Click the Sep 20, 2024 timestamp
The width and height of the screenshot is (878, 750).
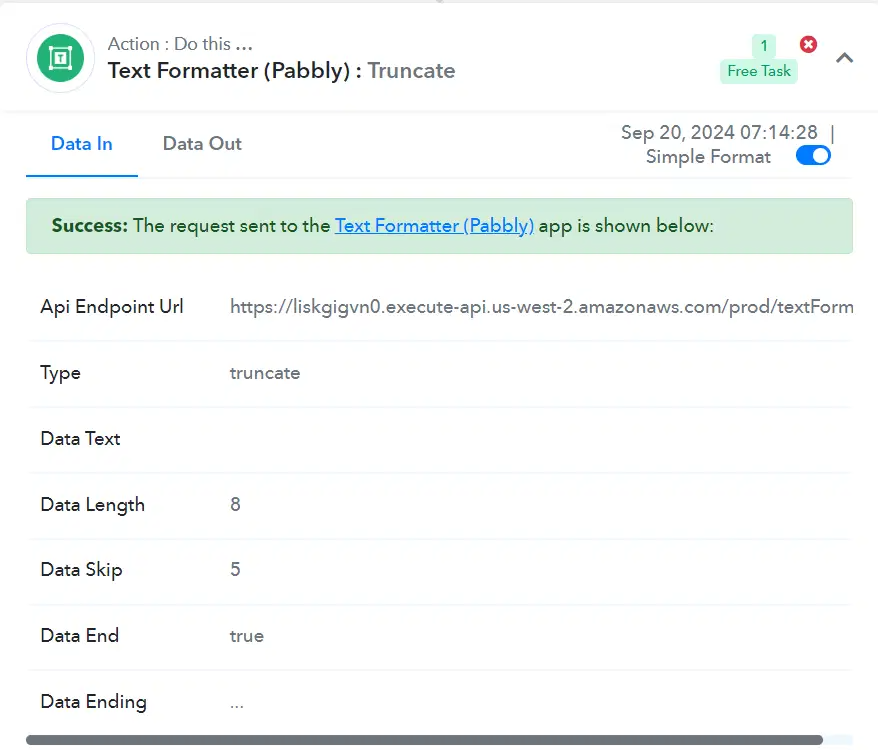click(x=719, y=133)
